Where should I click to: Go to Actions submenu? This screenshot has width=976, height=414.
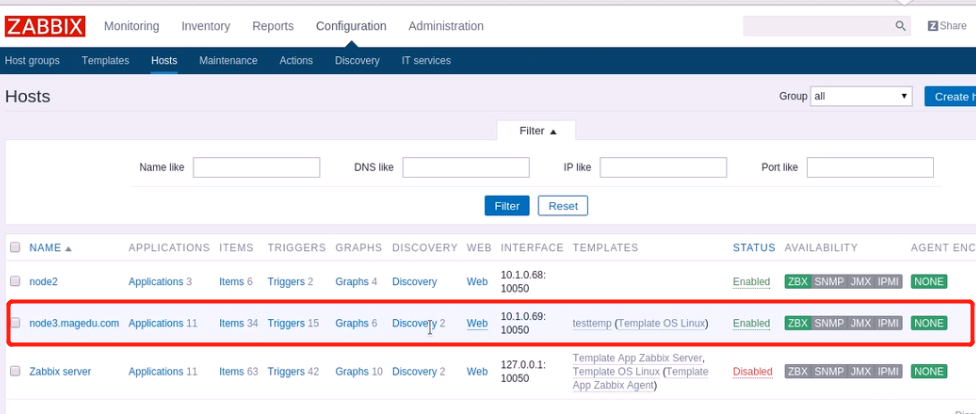pyautogui.click(x=296, y=60)
